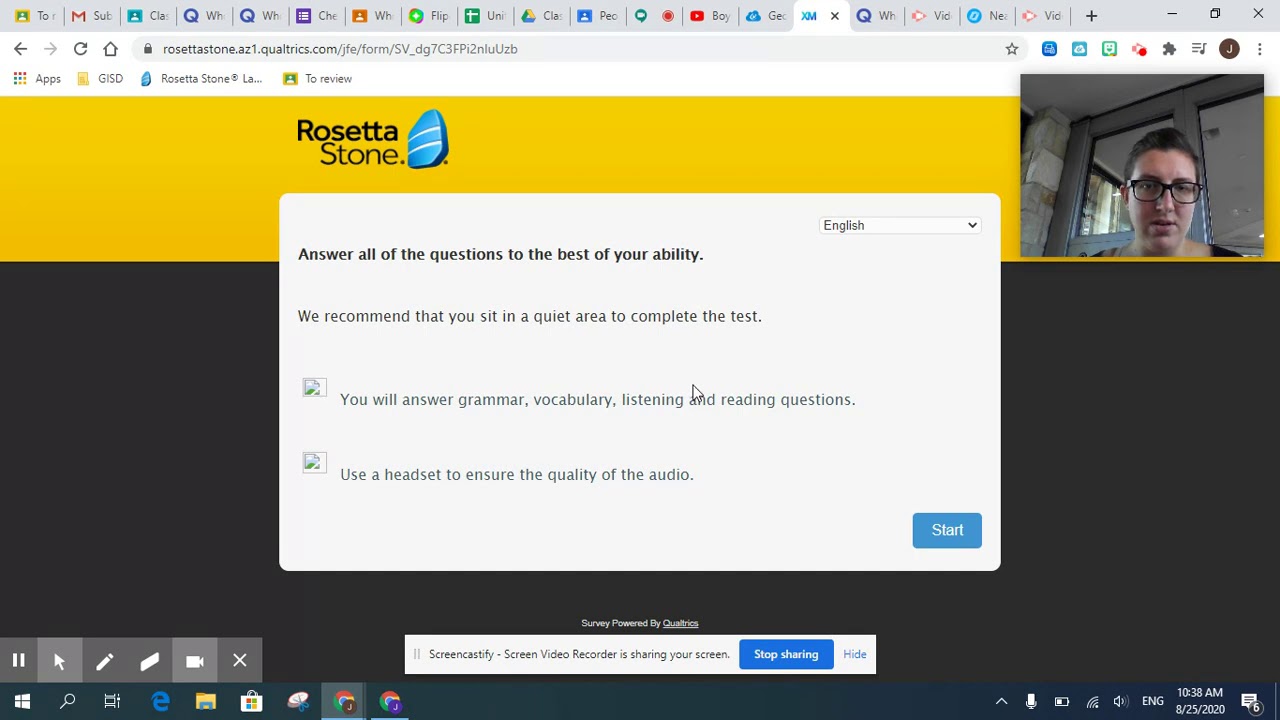Open the microphone tray icon
The image size is (1280, 720).
(1031, 702)
